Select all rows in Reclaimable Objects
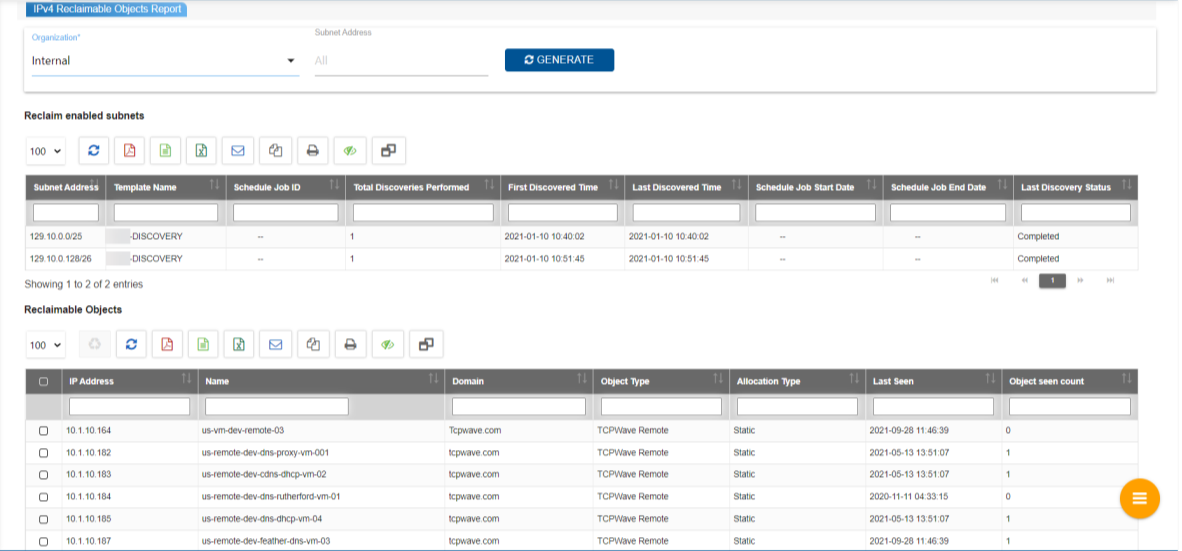This screenshot has width=1182, height=551. pos(43,381)
